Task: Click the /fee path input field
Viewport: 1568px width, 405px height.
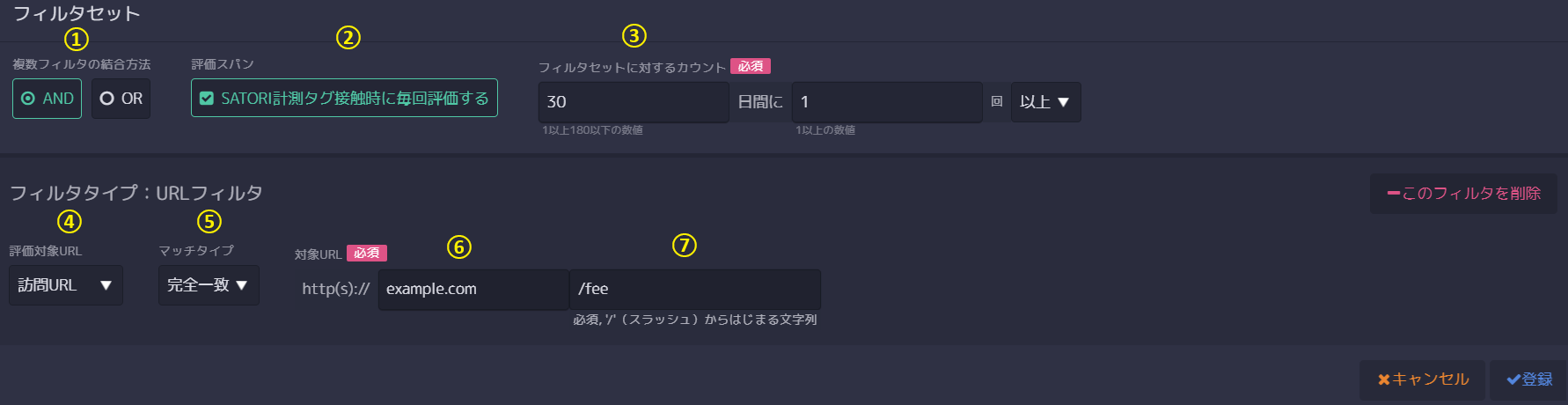Action: click(x=695, y=290)
